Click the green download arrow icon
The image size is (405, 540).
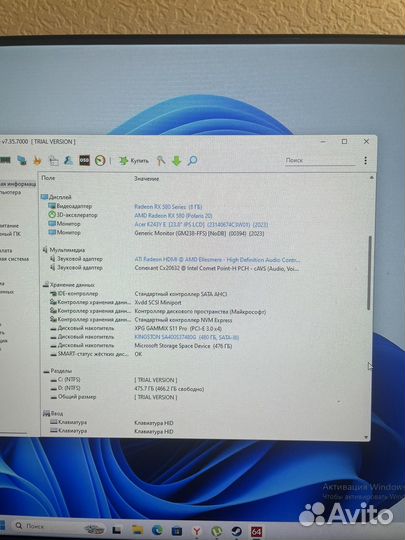coord(176,160)
